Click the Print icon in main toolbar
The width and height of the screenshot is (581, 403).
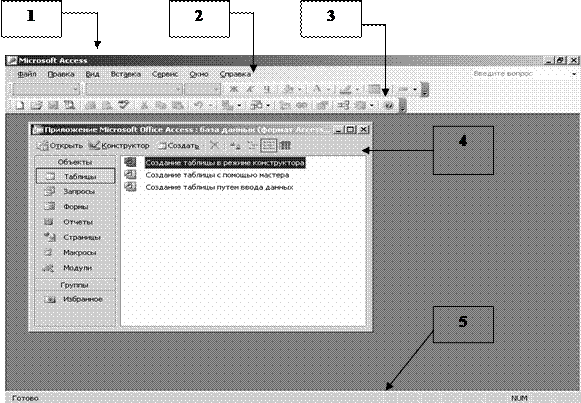[x=89, y=106]
